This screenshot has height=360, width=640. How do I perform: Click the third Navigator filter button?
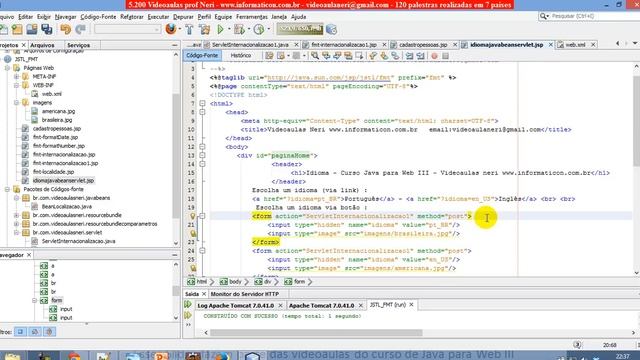point(50,332)
